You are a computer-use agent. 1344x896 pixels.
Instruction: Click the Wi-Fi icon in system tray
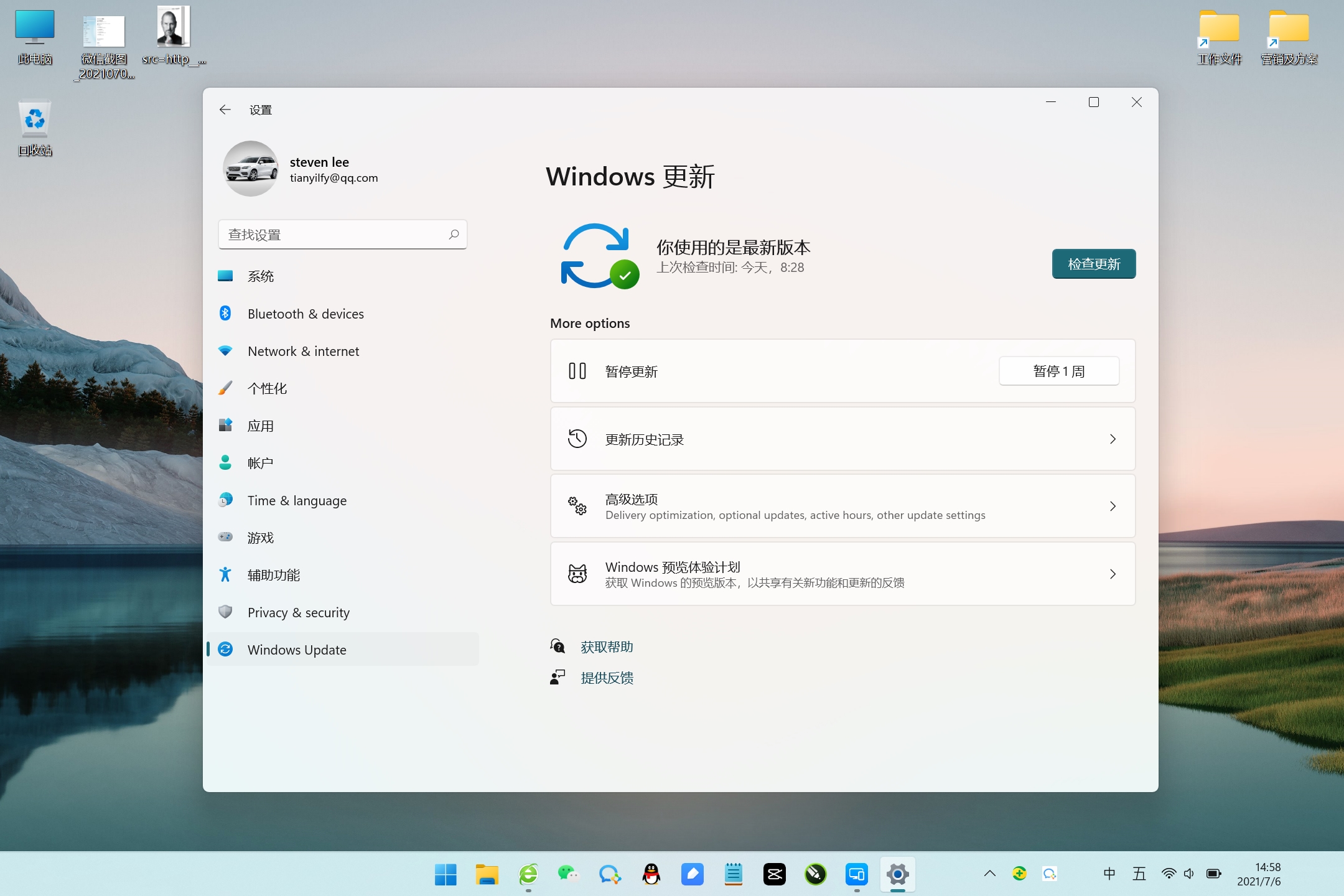[x=1169, y=874]
